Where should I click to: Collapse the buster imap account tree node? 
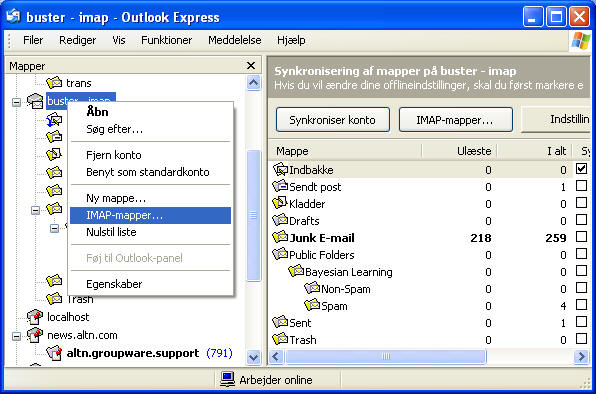click(16, 102)
